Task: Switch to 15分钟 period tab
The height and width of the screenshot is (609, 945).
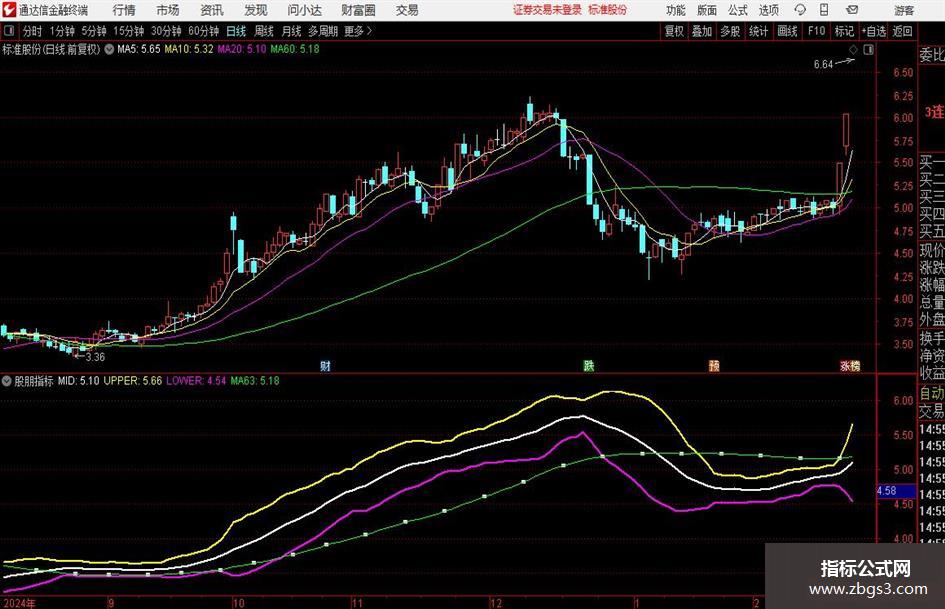Action: [129, 31]
